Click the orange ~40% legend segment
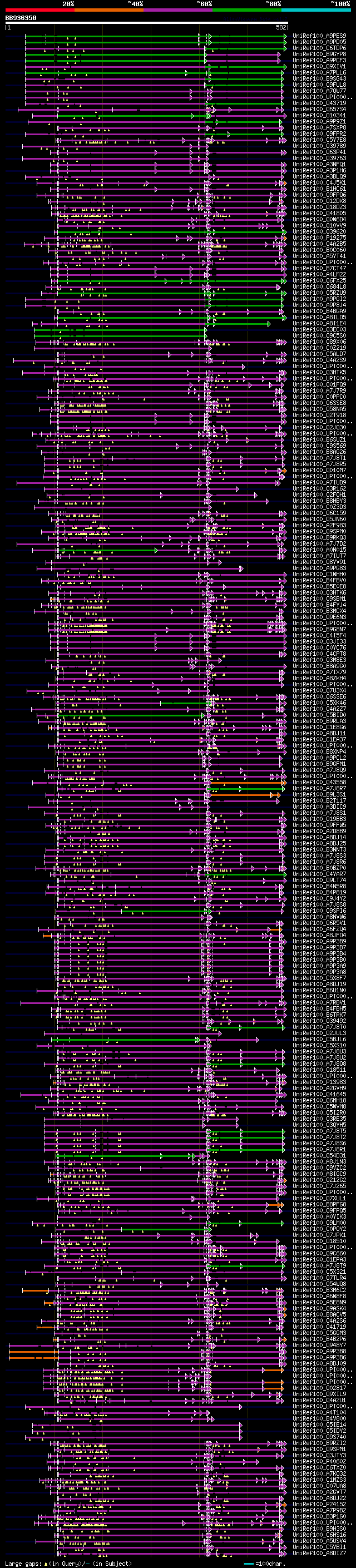This screenshot has width=356, height=1568. click(109, 10)
